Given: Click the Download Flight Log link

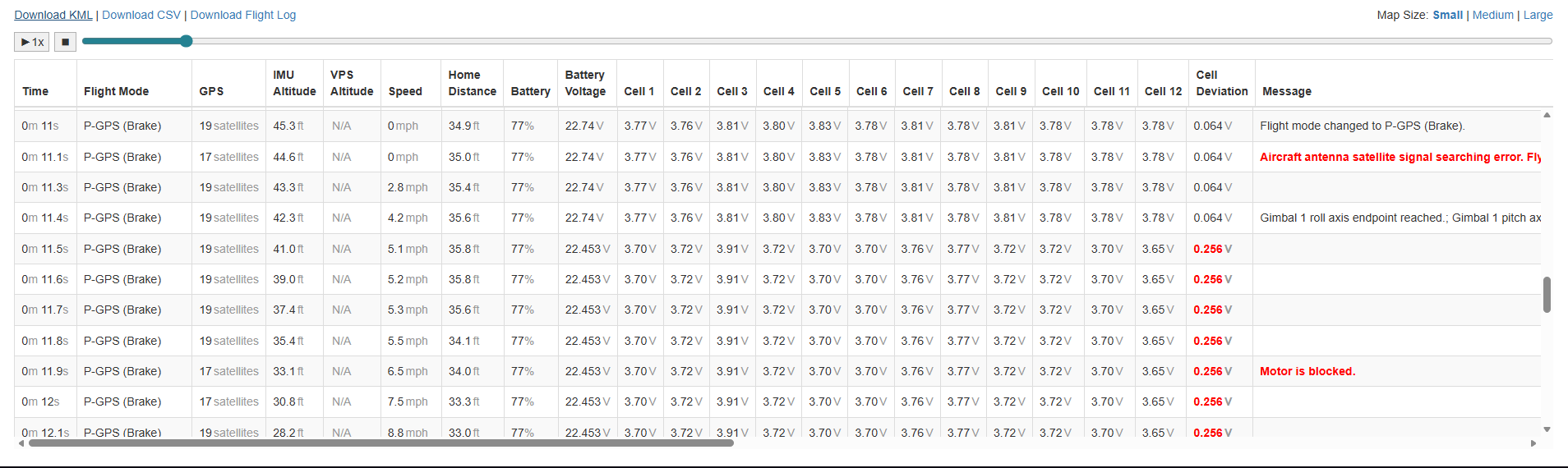Looking at the screenshot, I should pyautogui.click(x=243, y=15).
